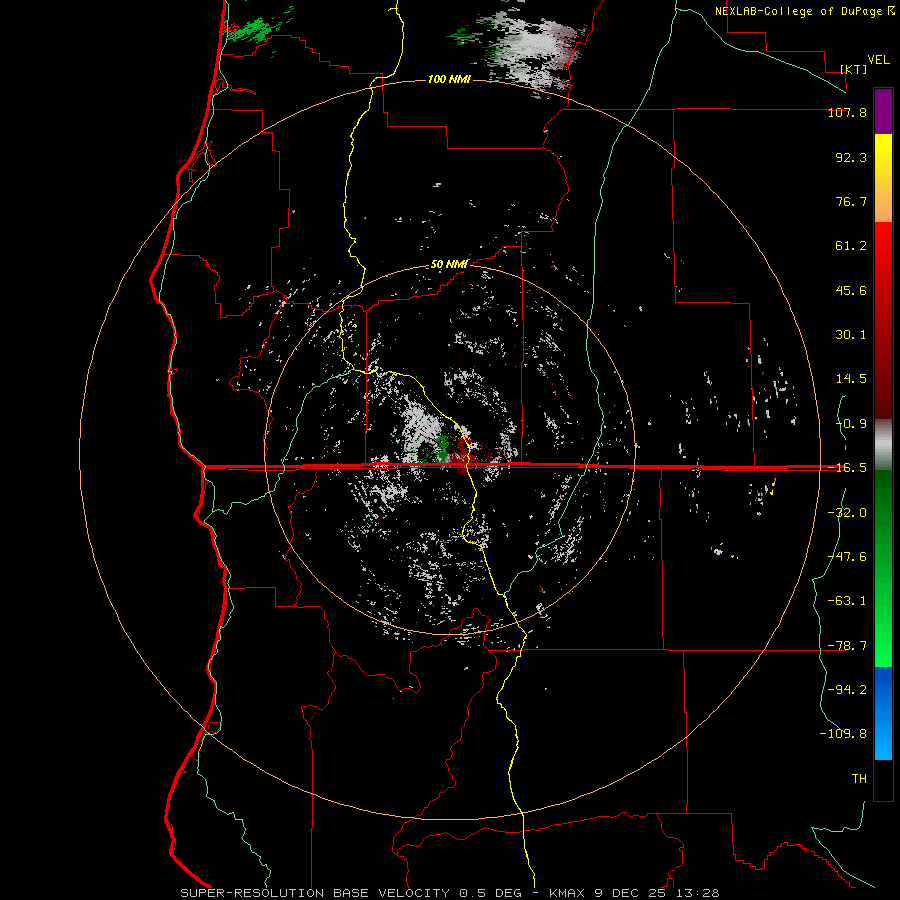Viewport: 900px width, 900px height.
Task: Select the -0.9 legend label
Action: pos(851,424)
